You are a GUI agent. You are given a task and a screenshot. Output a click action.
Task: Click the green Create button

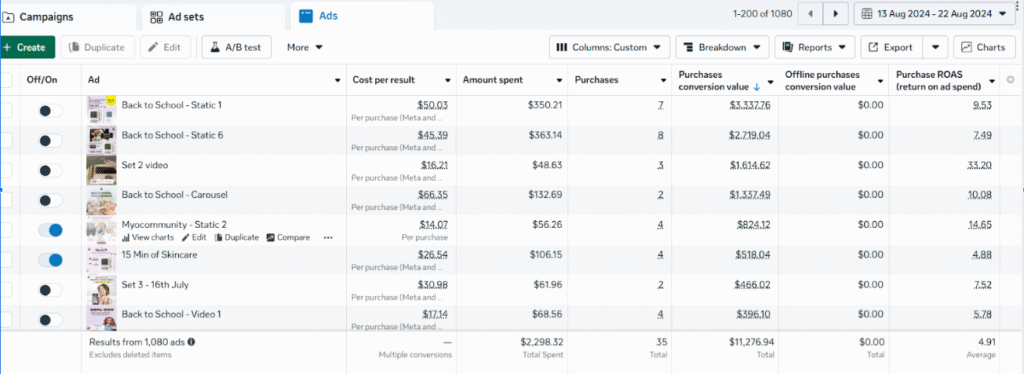pos(27,48)
